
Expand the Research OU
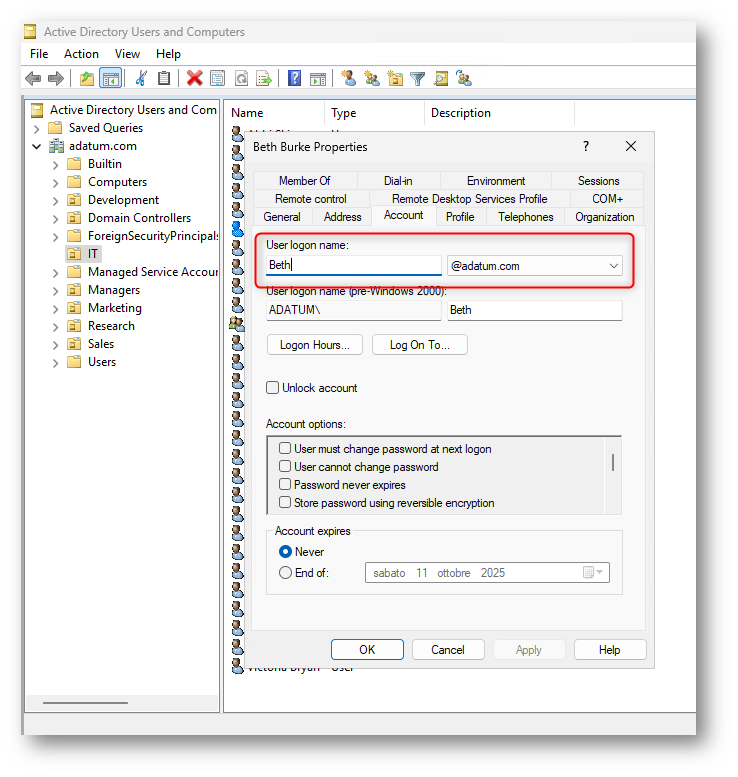tap(56, 327)
